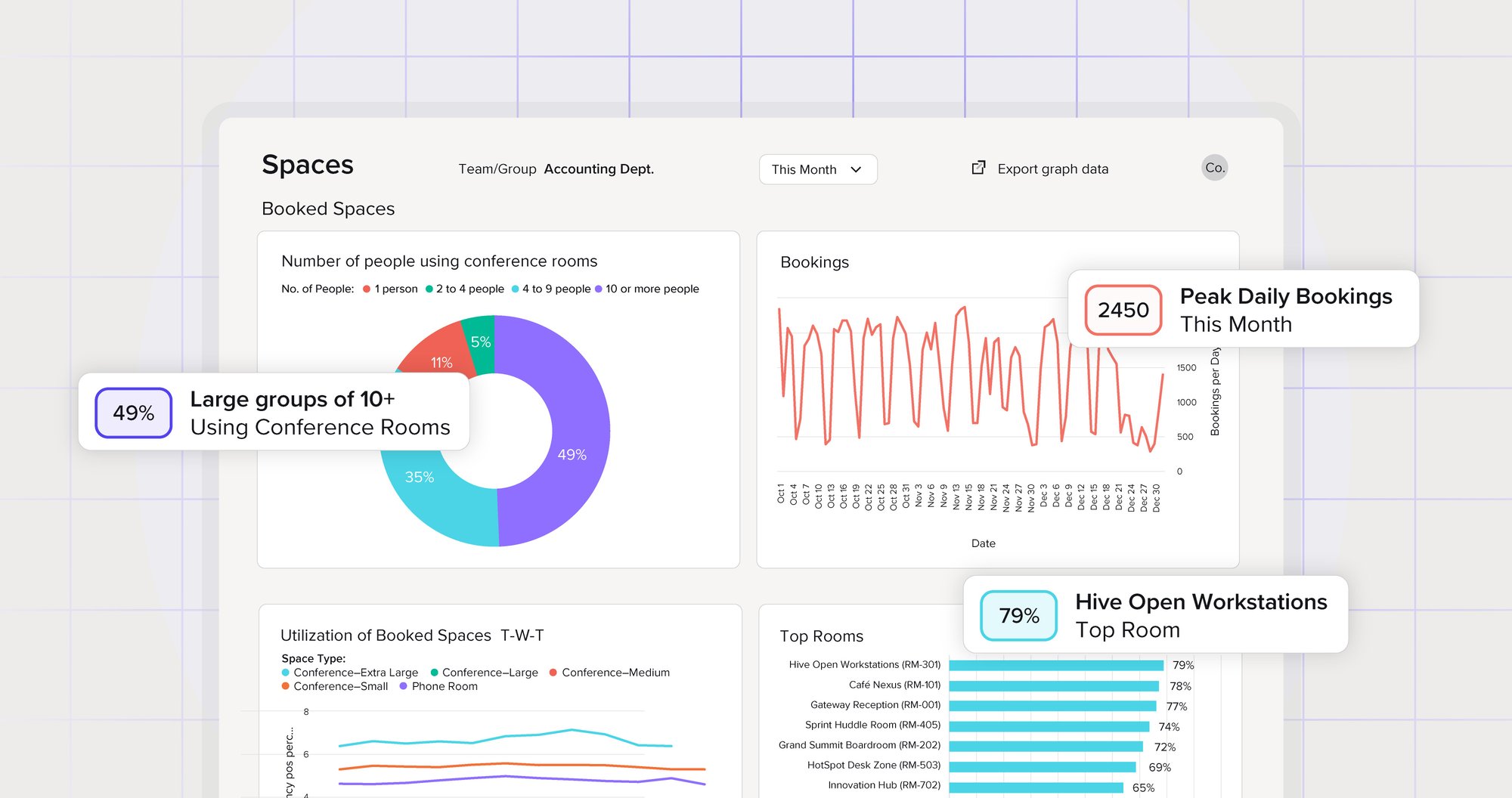The width and height of the screenshot is (1512, 798).
Task: Toggle the 2 to 4 people legend entry
Action: 465,289
